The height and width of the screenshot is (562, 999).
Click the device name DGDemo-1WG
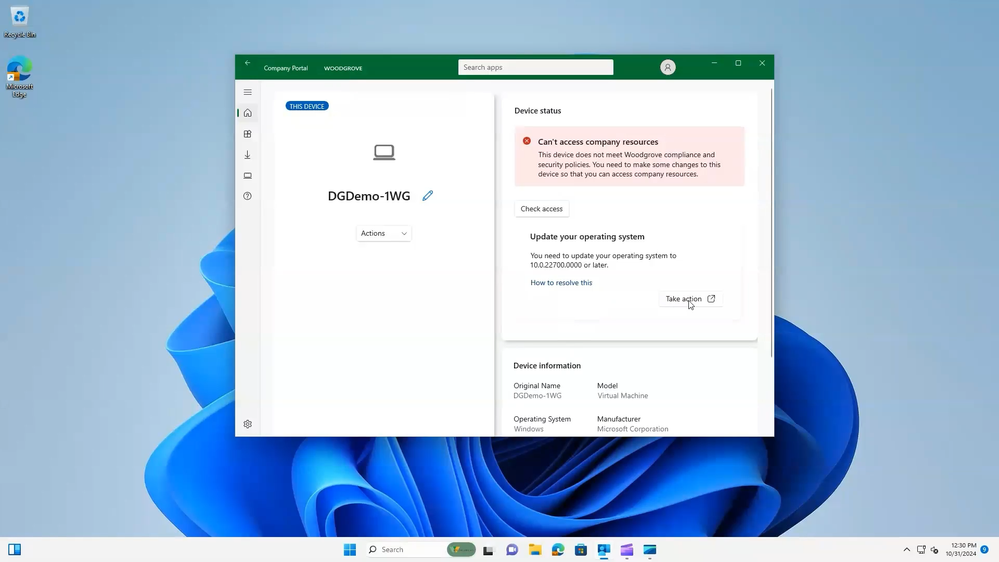coord(369,196)
